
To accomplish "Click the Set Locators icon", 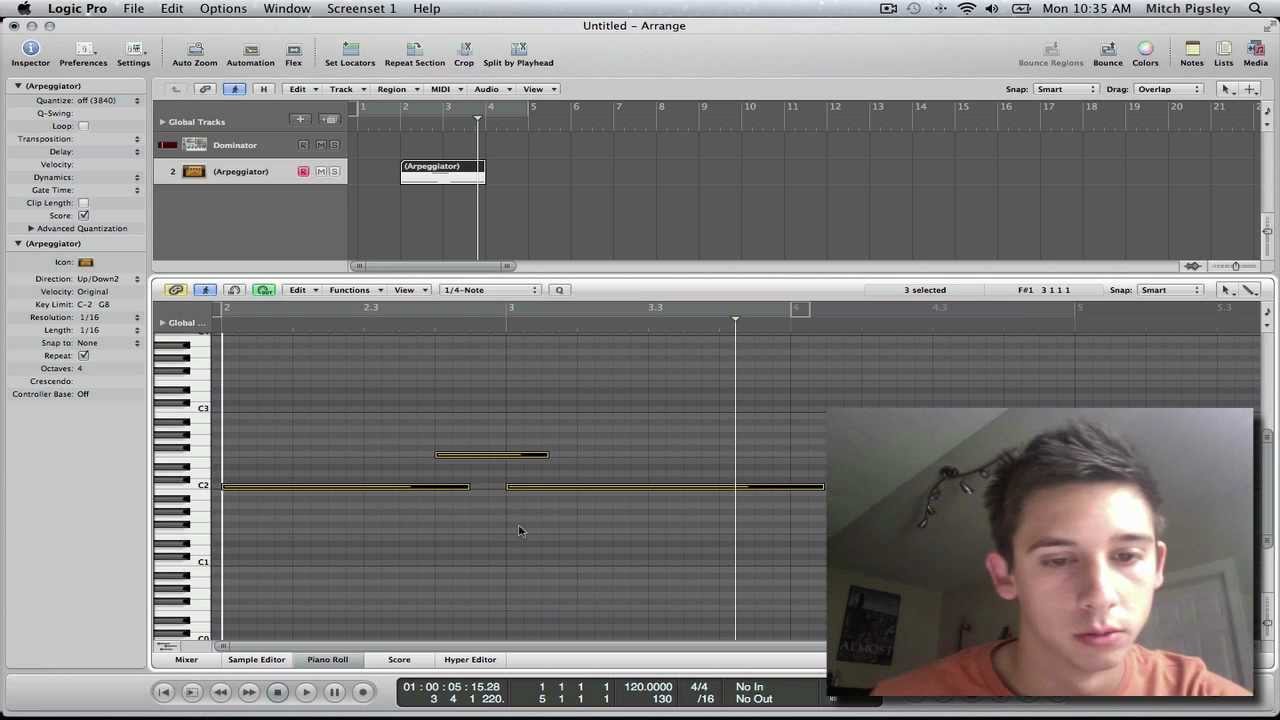I will coord(350,49).
